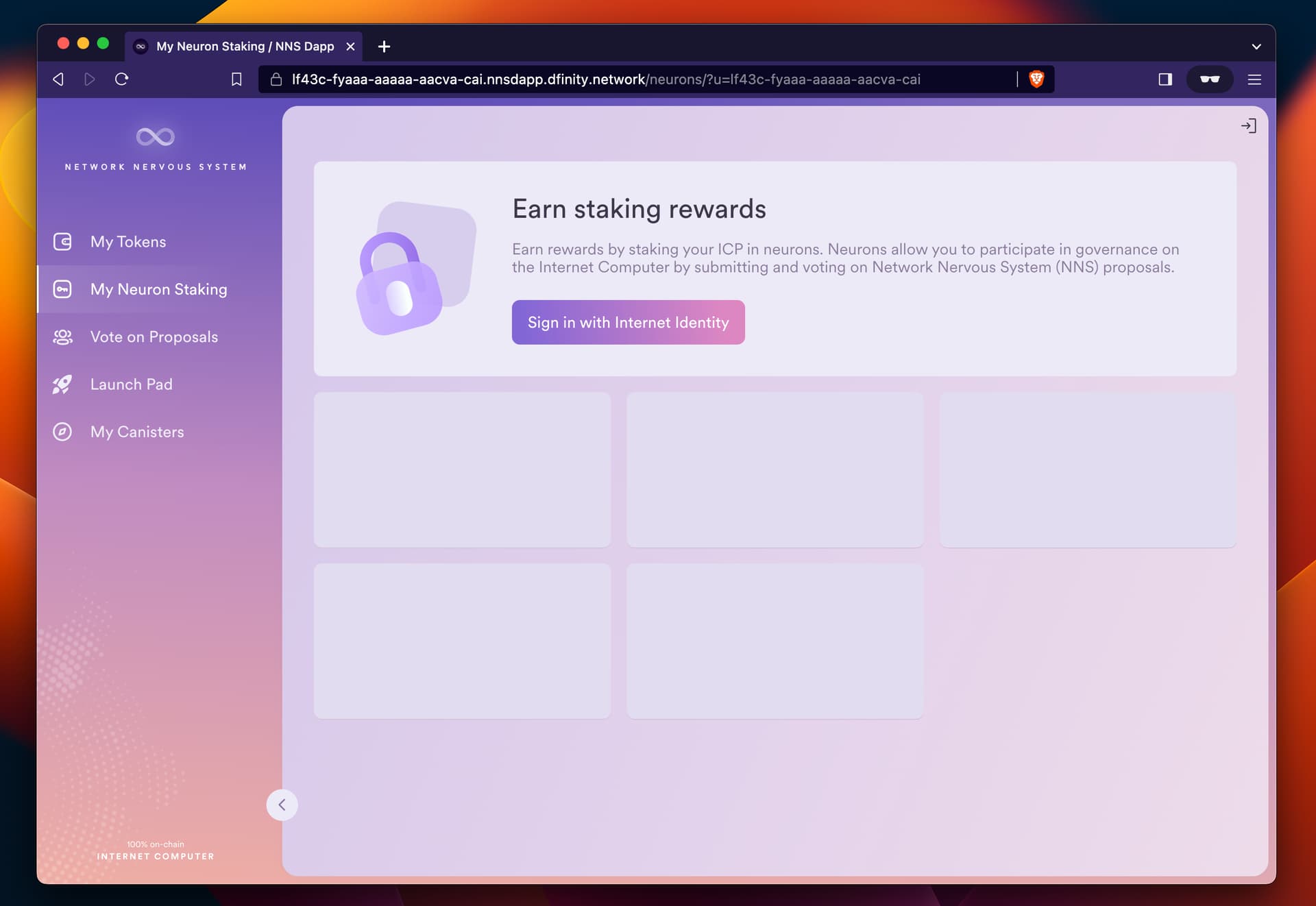Open Vote on Proposals menu item
The width and height of the screenshot is (1316, 906).
tap(154, 336)
